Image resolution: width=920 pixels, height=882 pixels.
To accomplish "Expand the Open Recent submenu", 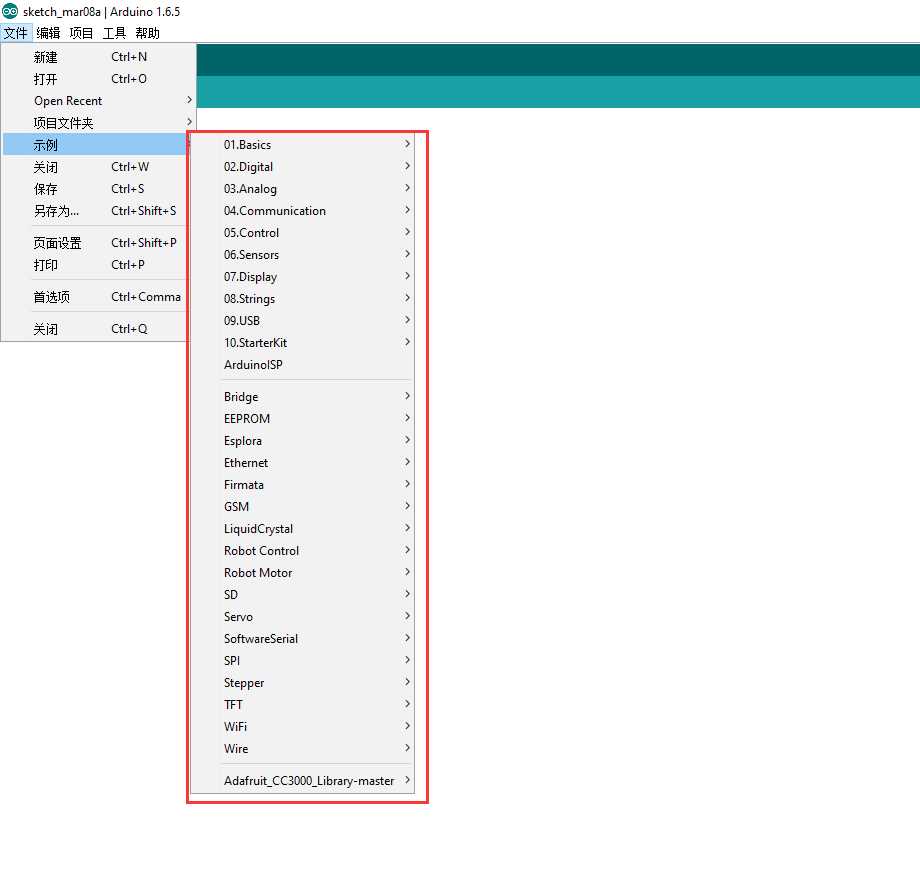I will pos(99,101).
